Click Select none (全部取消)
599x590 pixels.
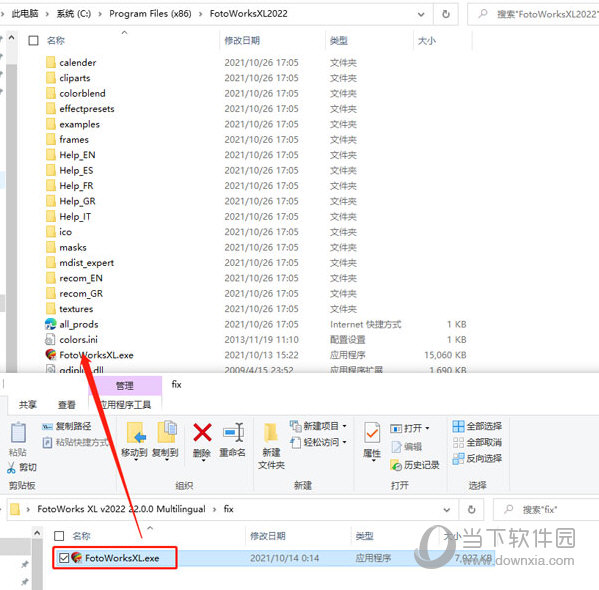[x=477, y=442]
